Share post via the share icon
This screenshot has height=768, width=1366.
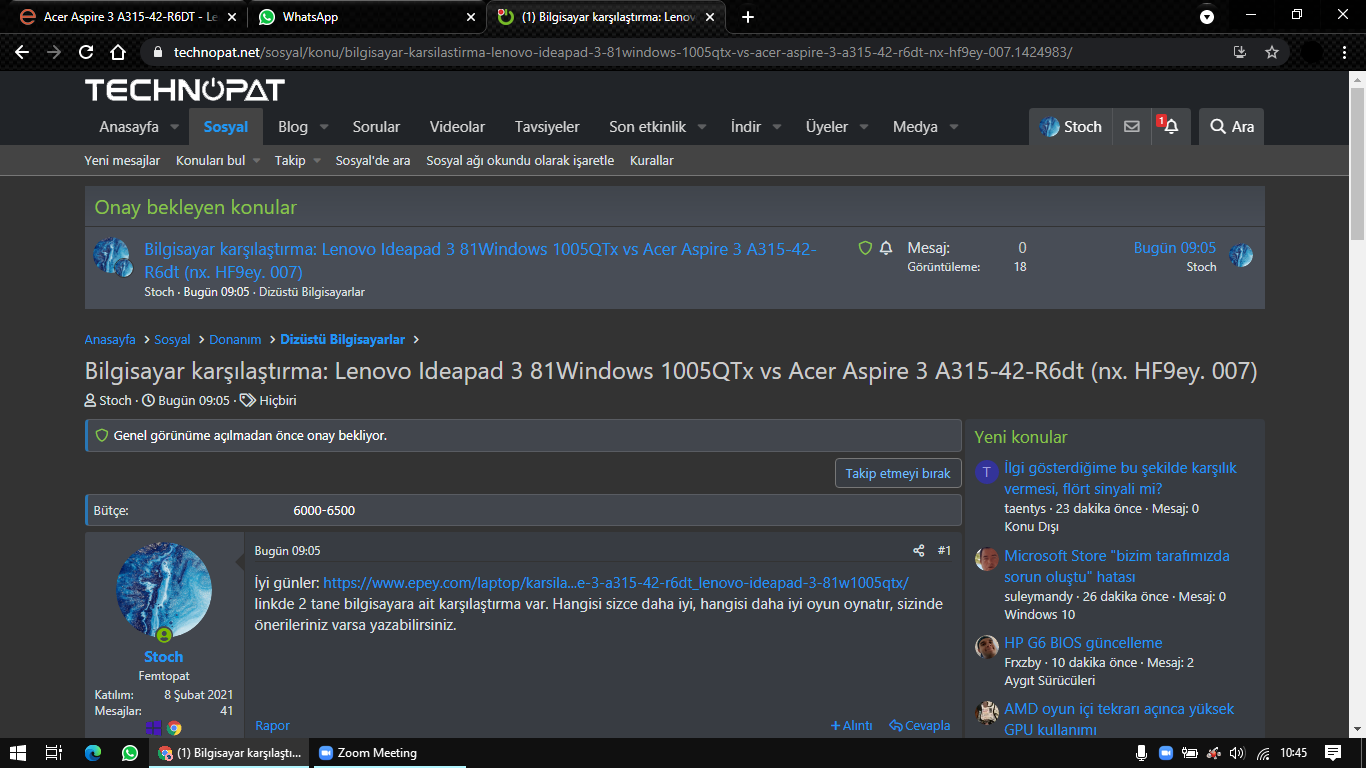[919, 551]
